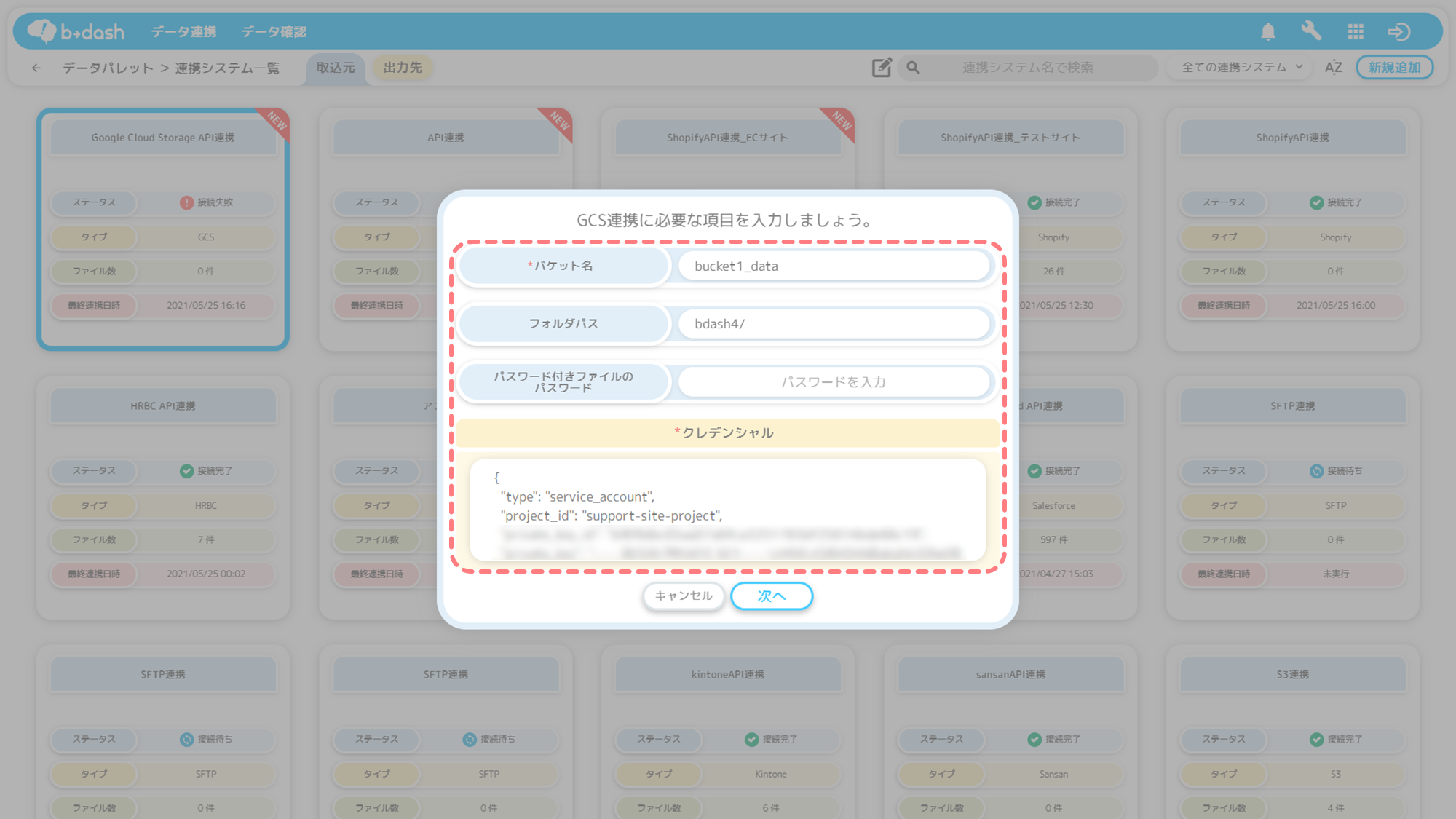Select the kintoneAPI連携 card title
This screenshot has width=1456, height=819.
tap(728, 675)
